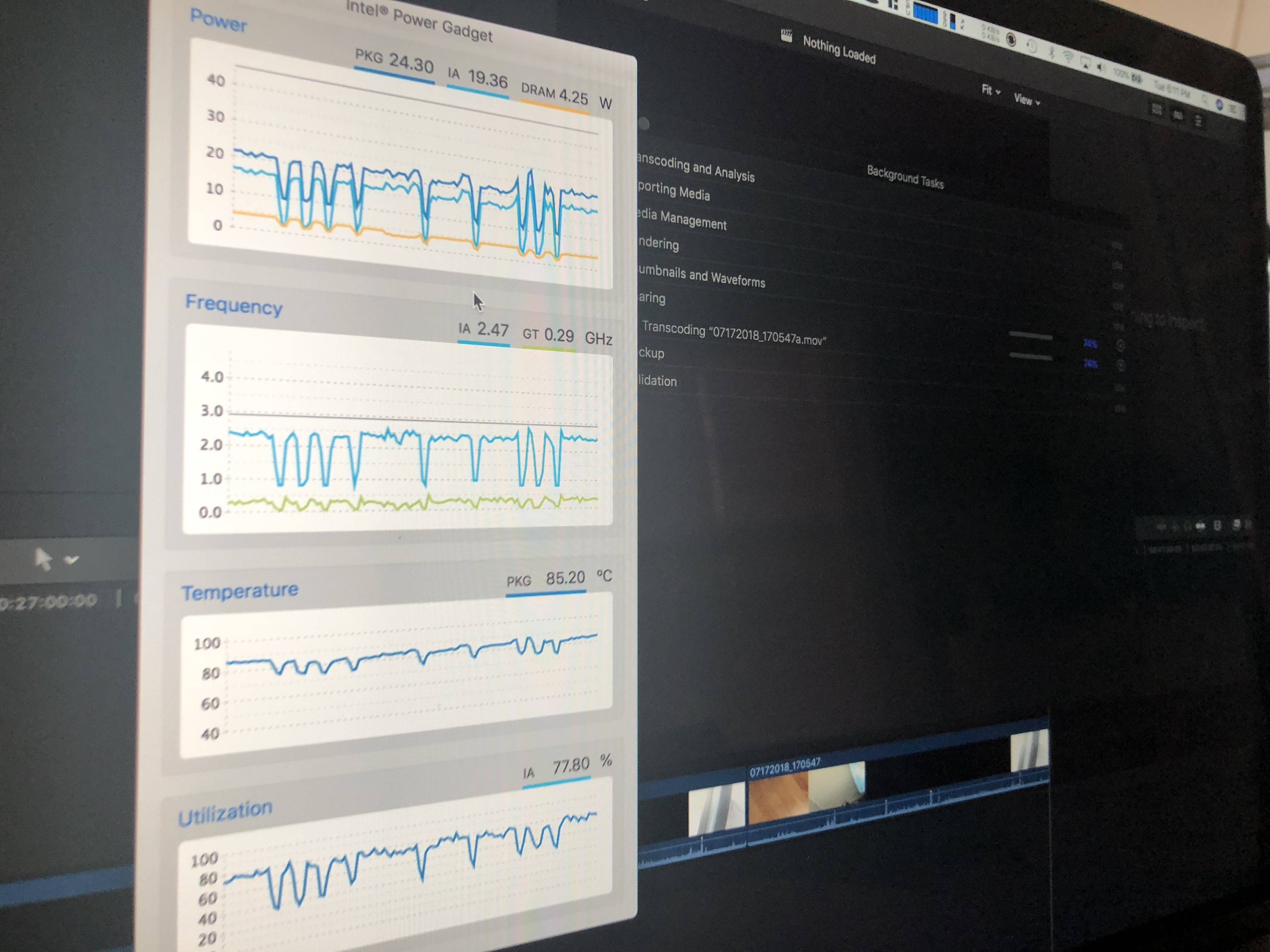This screenshot has width=1270, height=952.
Task: Toggle the browser show/hide button
Action: [1156, 109]
